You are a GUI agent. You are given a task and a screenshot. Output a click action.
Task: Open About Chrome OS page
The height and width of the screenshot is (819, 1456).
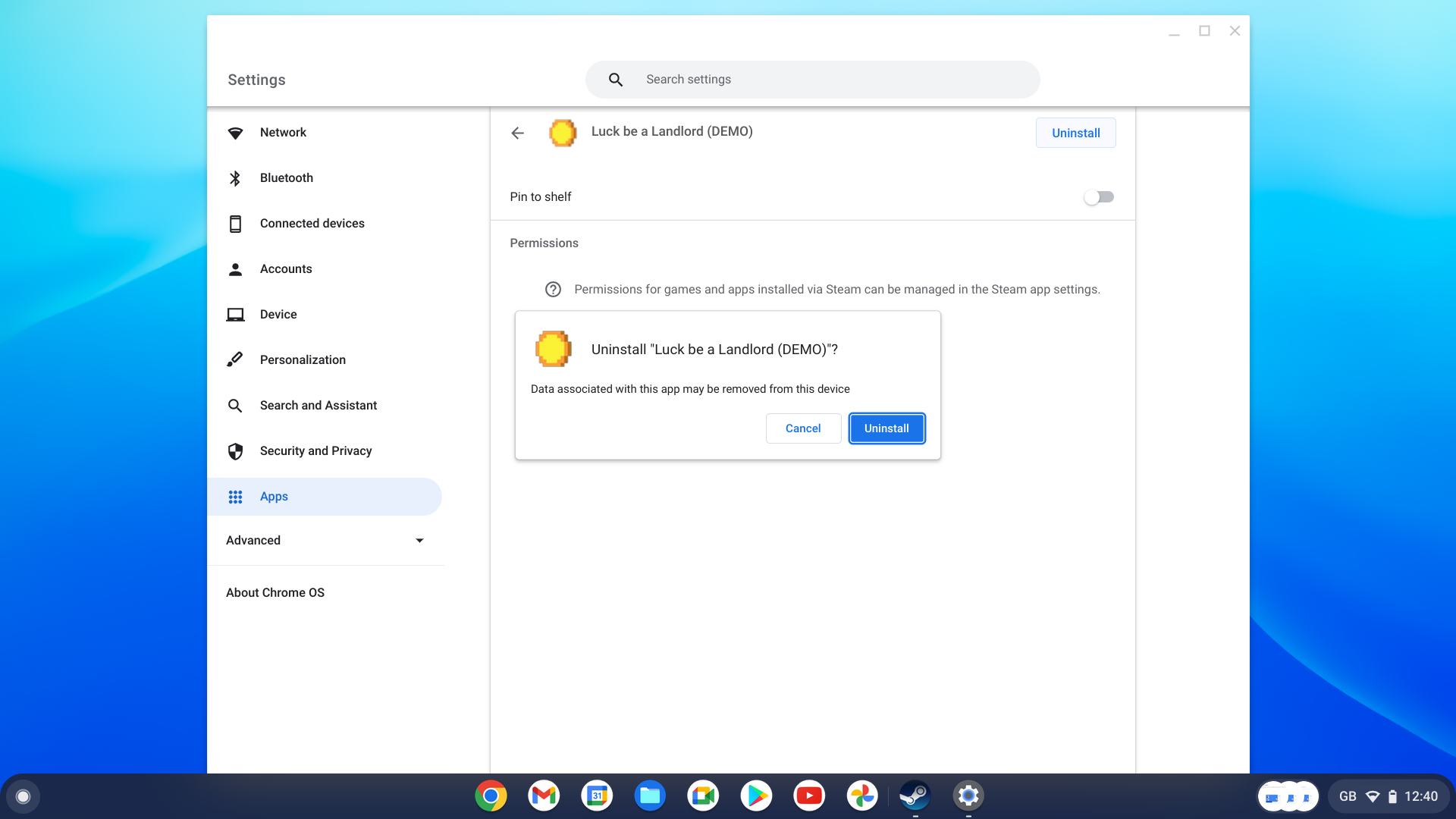coord(275,592)
